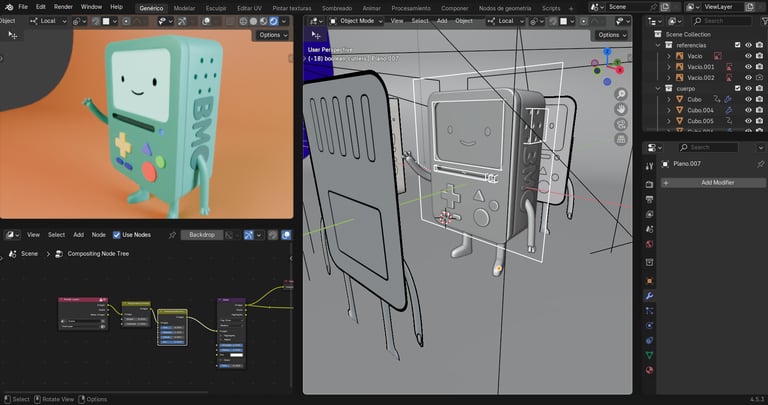Switch to Nodos de geometría workspace tab

click(x=504, y=8)
